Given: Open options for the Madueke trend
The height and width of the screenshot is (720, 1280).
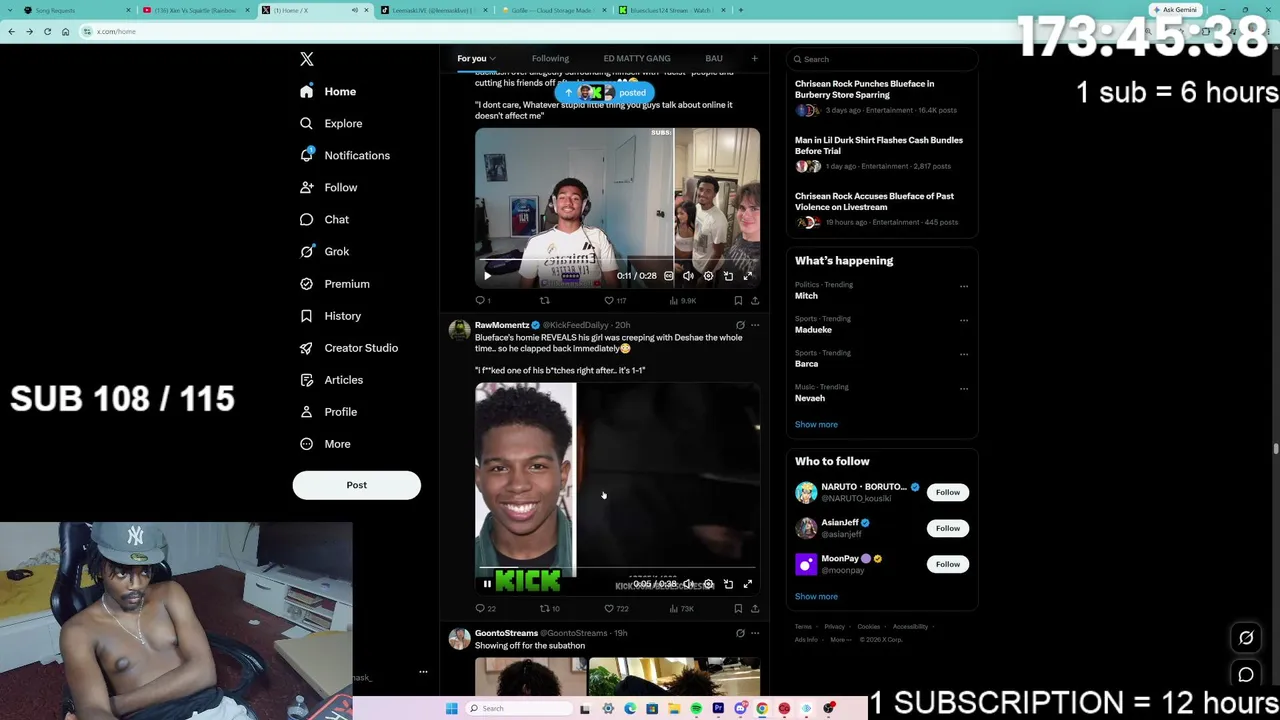Looking at the screenshot, I should tap(964, 320).
